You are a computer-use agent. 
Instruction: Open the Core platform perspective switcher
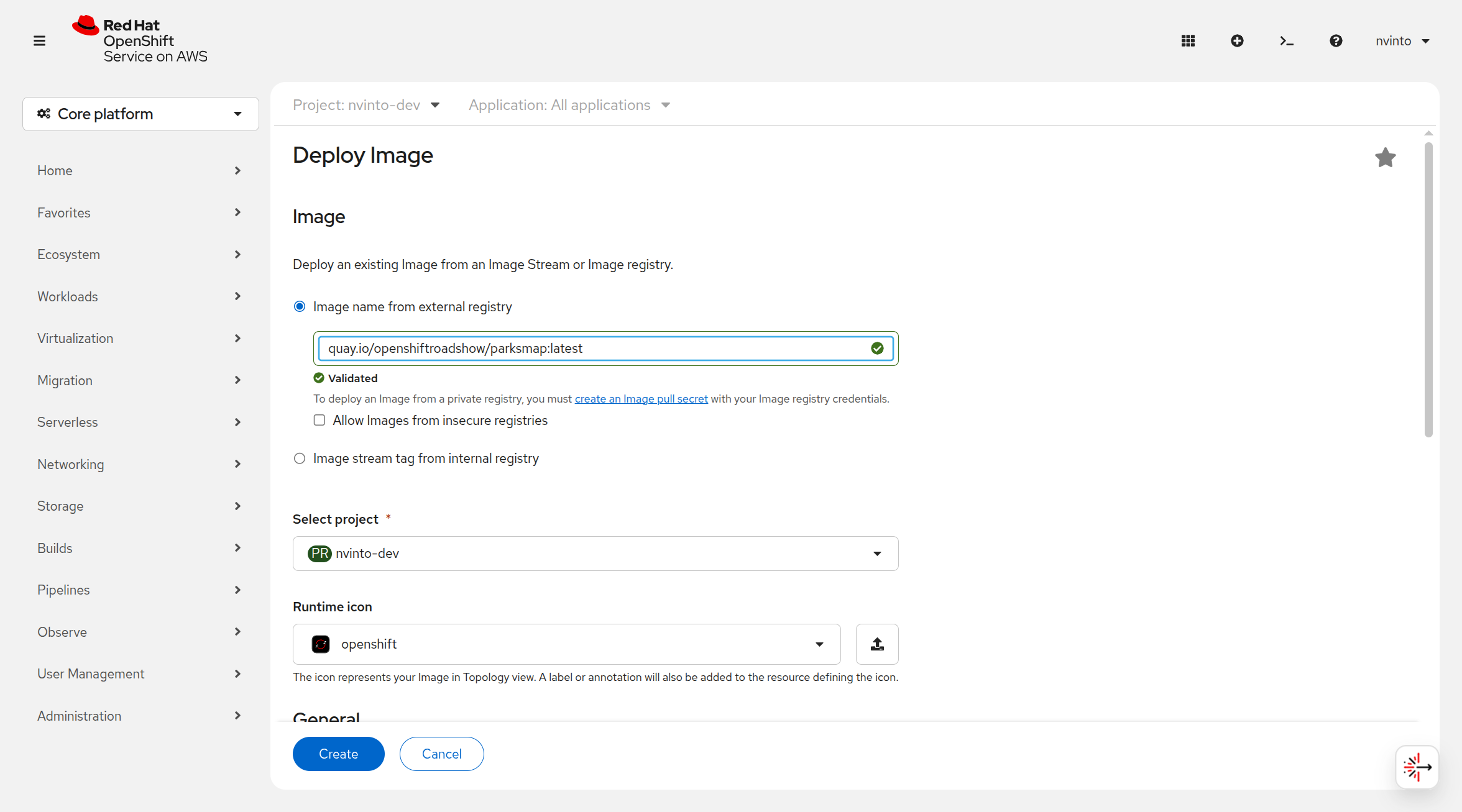pos(140,114)
